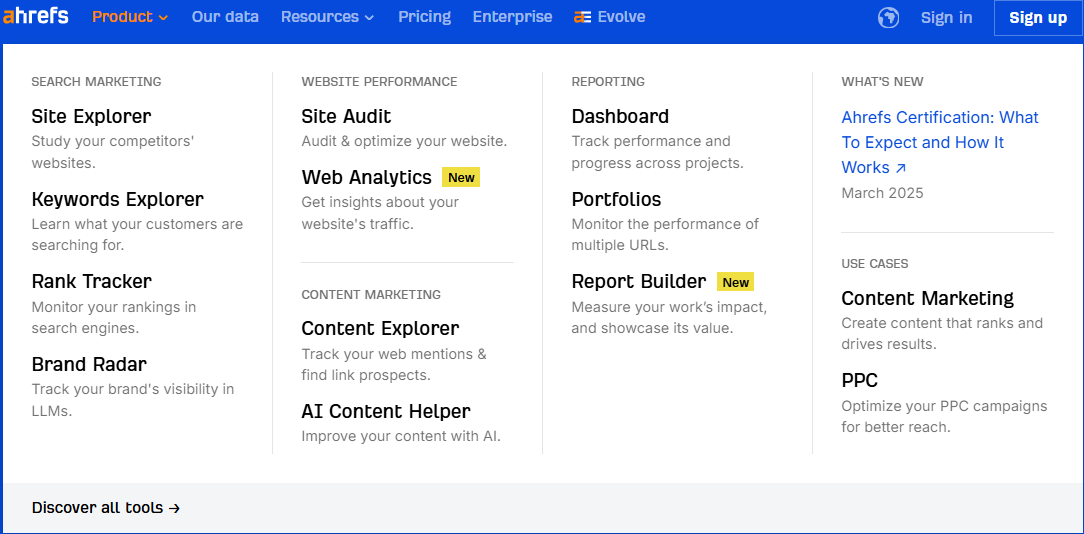Click the WHAT'S NEW heading

[x=882, y=82]
